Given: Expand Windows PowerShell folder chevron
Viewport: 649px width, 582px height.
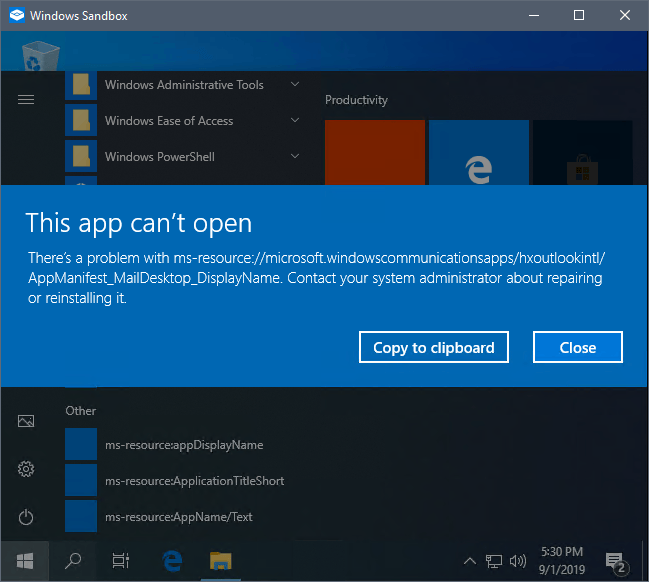Looking at the screenshot, I should pos(295,156).
